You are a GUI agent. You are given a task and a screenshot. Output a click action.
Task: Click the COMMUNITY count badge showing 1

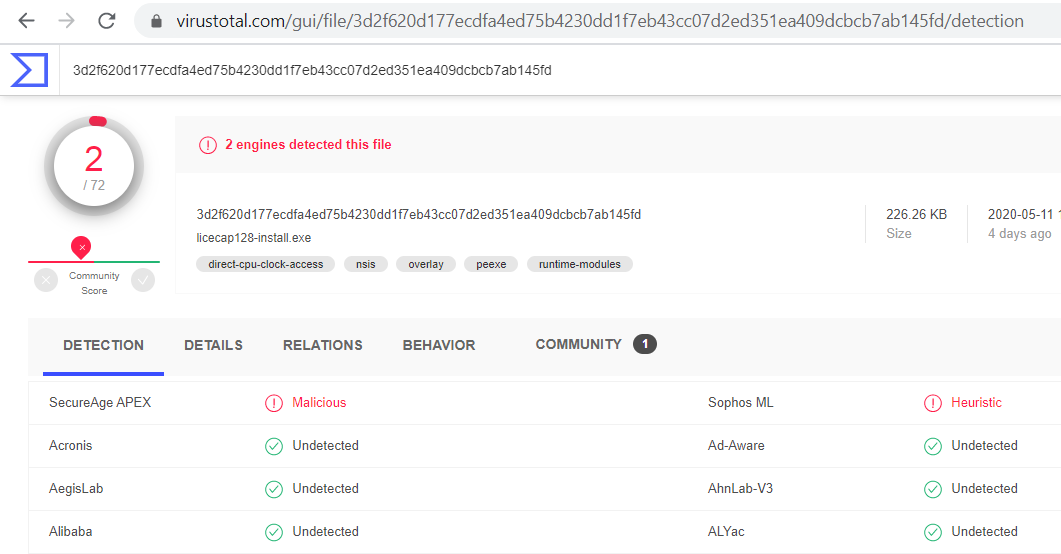point(645,344)
